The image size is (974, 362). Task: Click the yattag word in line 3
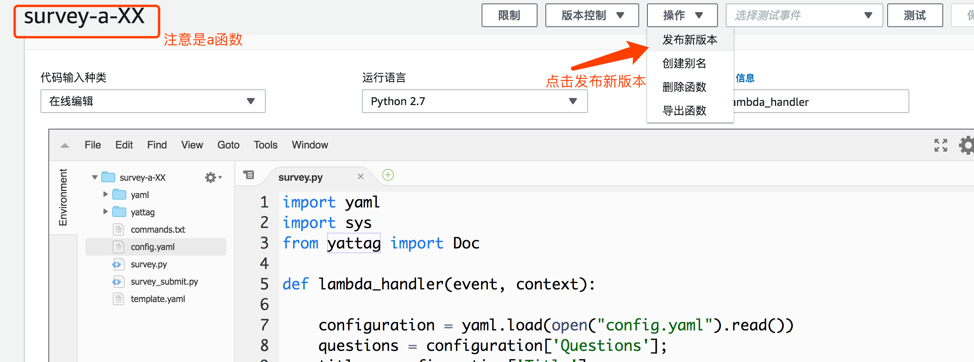[x=354, y=243]
